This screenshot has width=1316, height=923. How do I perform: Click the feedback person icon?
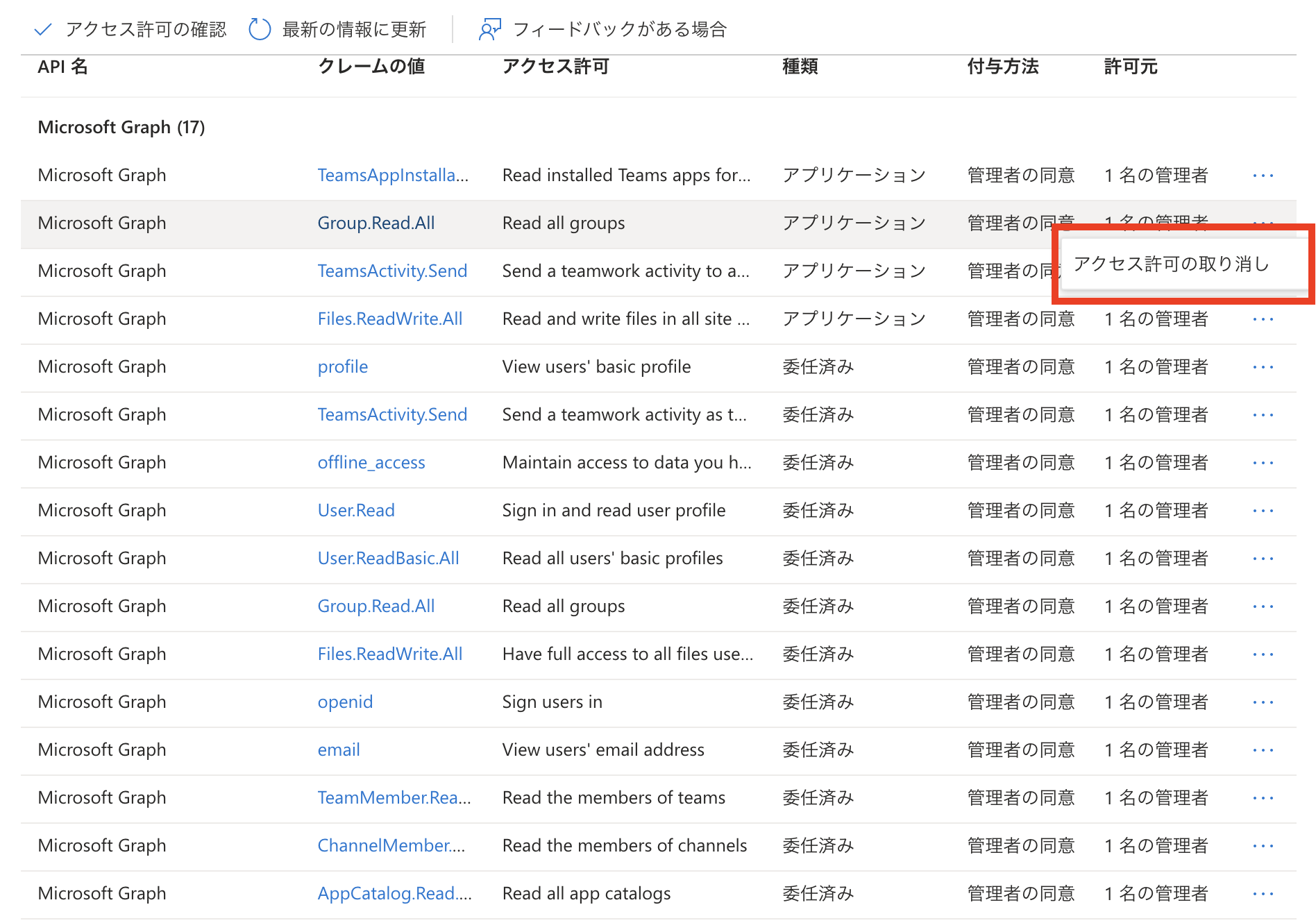[x=489, y=29]
